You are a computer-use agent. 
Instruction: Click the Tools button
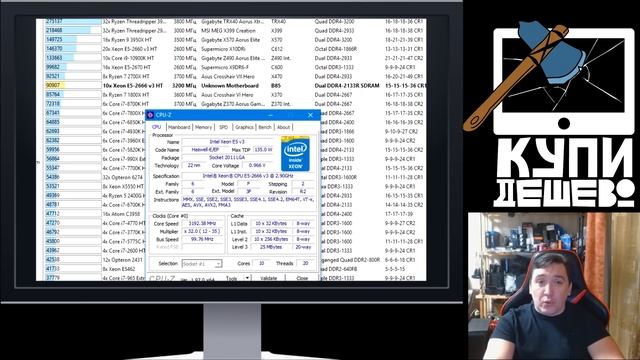(x=232, y=278)
